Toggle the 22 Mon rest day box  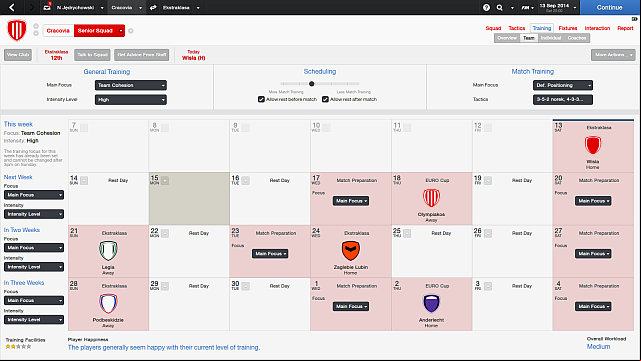[x=165, y=233]
